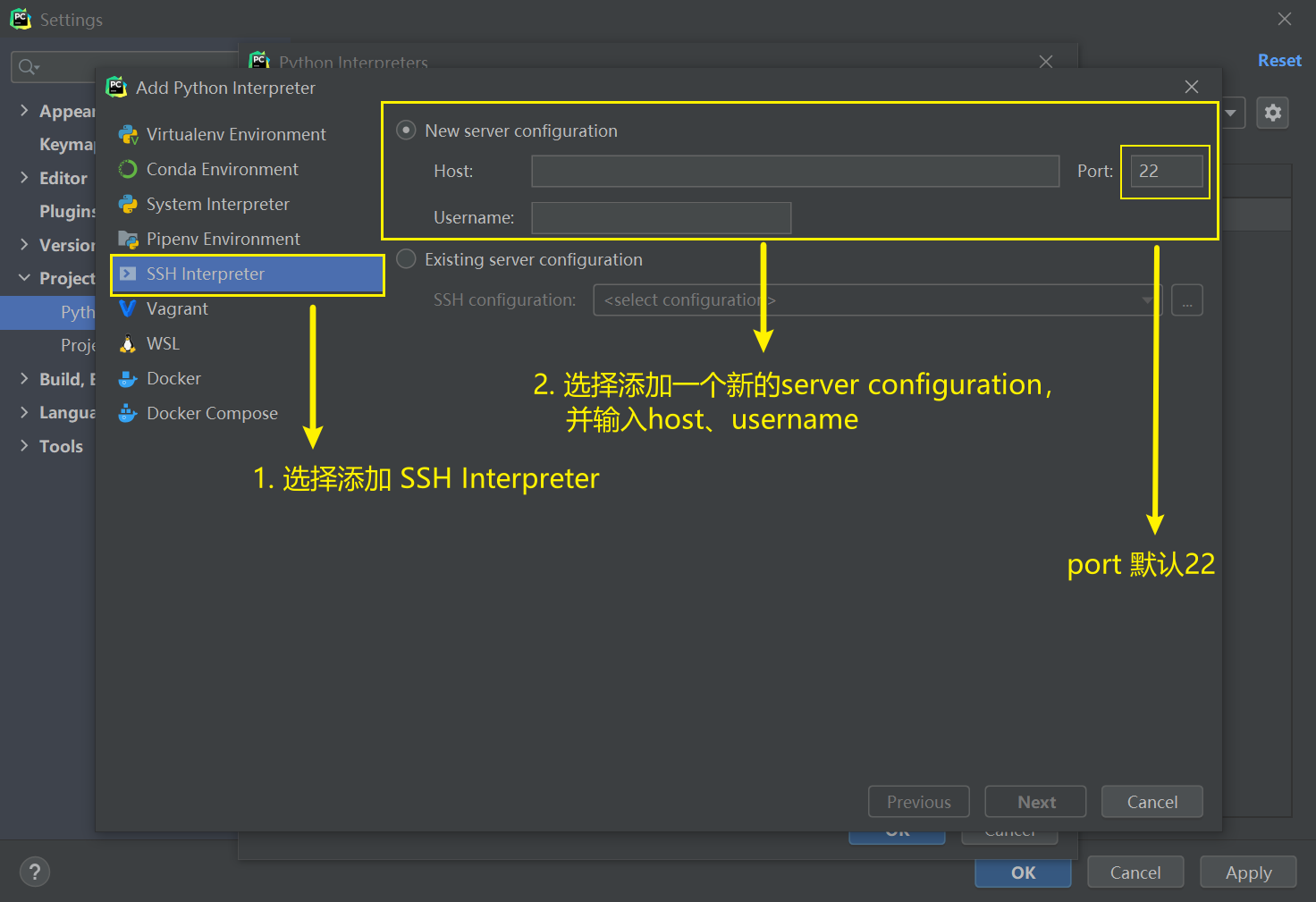This screenshot has width=1316, height=902.
Task: Select New server configuration radio button
Action: [x=406, y=131]
